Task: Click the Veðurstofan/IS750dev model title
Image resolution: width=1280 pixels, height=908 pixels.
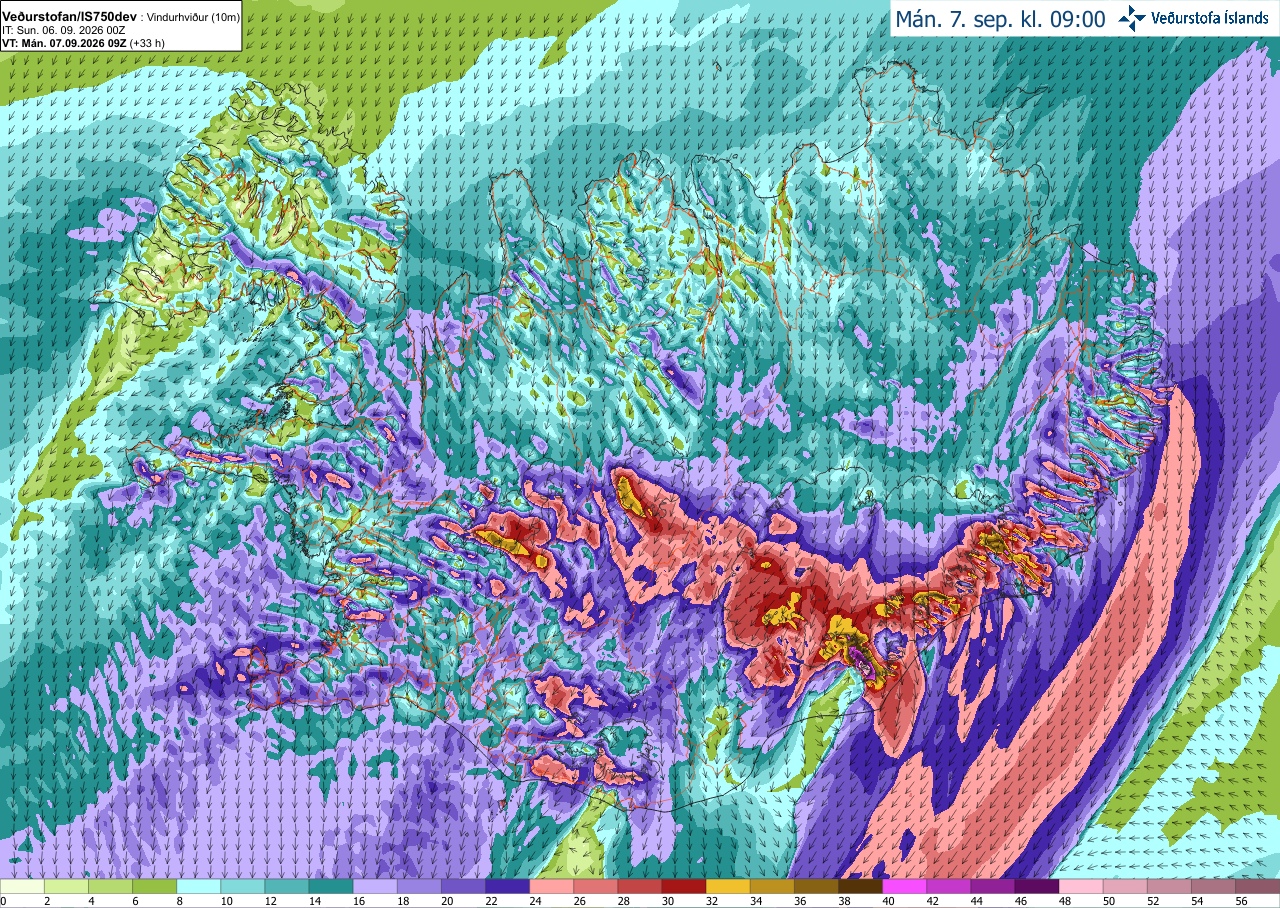Action: [x=69, y=17]
